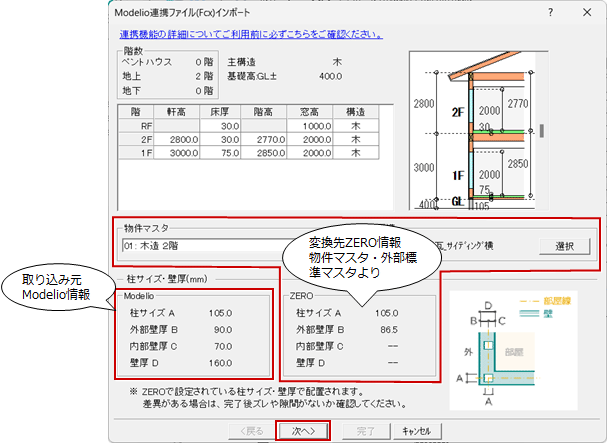Click the 床厚 column header

pyautogui.click(x=220, y=112)
